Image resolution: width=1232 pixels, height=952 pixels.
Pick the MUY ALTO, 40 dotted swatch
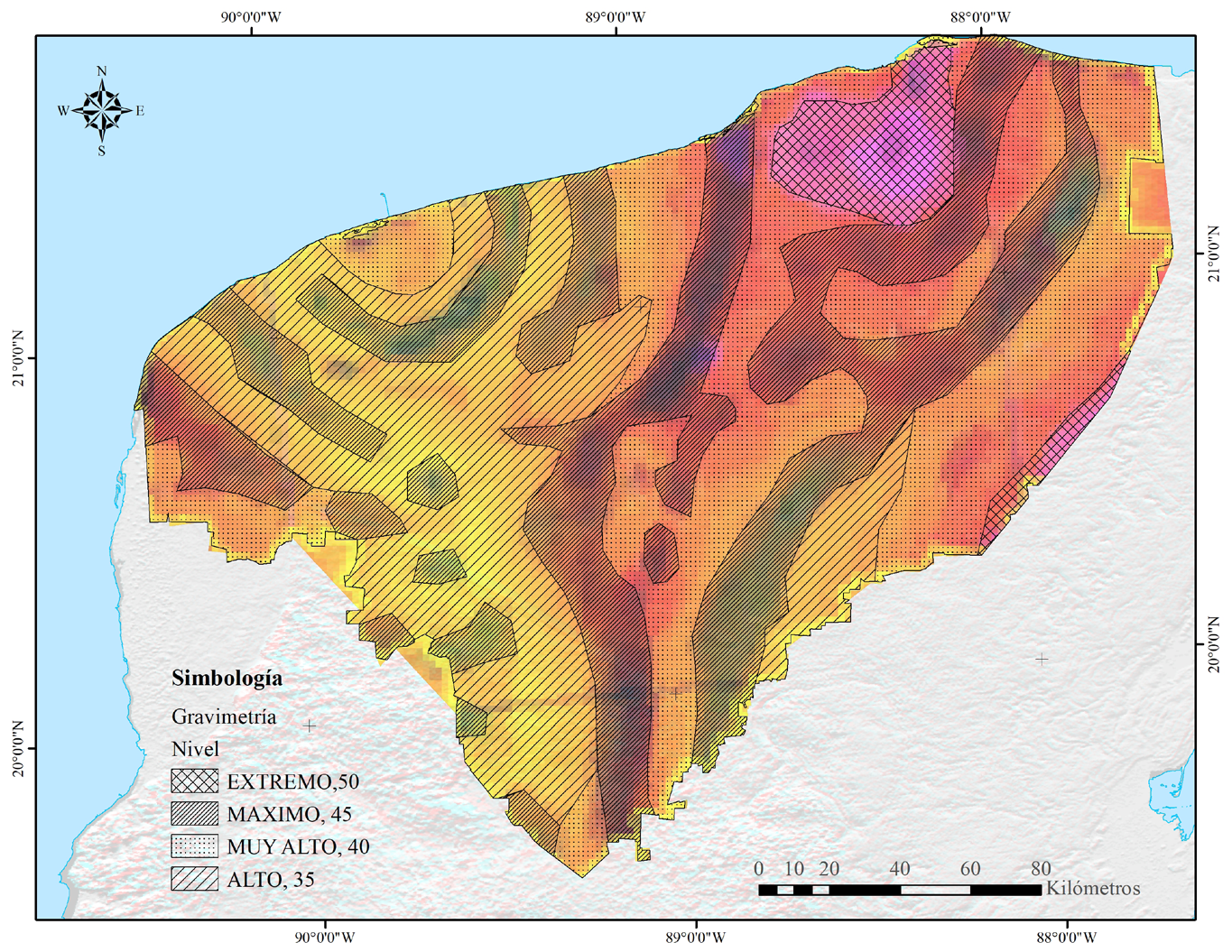click(x=194, y=846)
